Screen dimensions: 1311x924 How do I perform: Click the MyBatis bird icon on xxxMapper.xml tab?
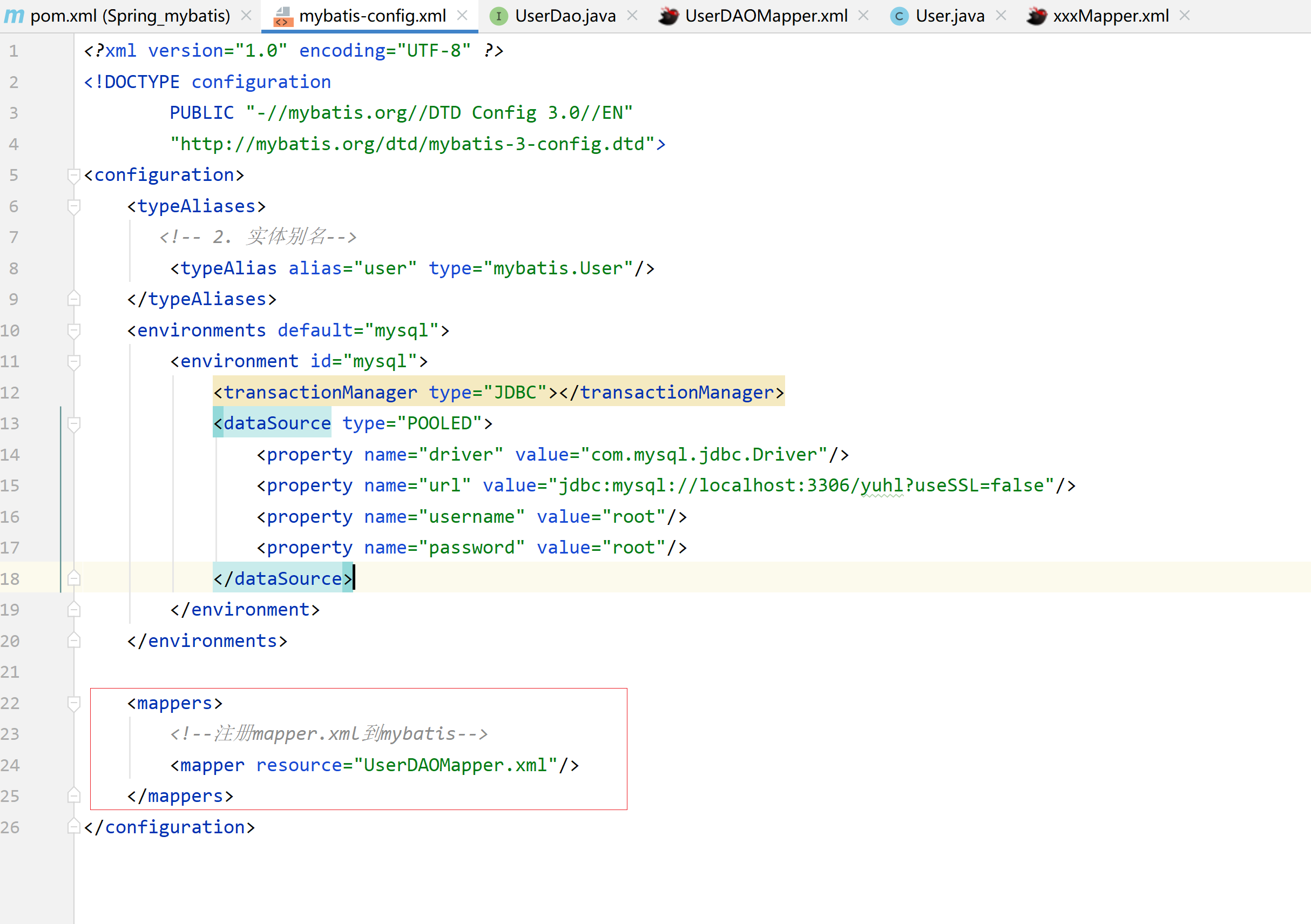tap(1036, 16)
